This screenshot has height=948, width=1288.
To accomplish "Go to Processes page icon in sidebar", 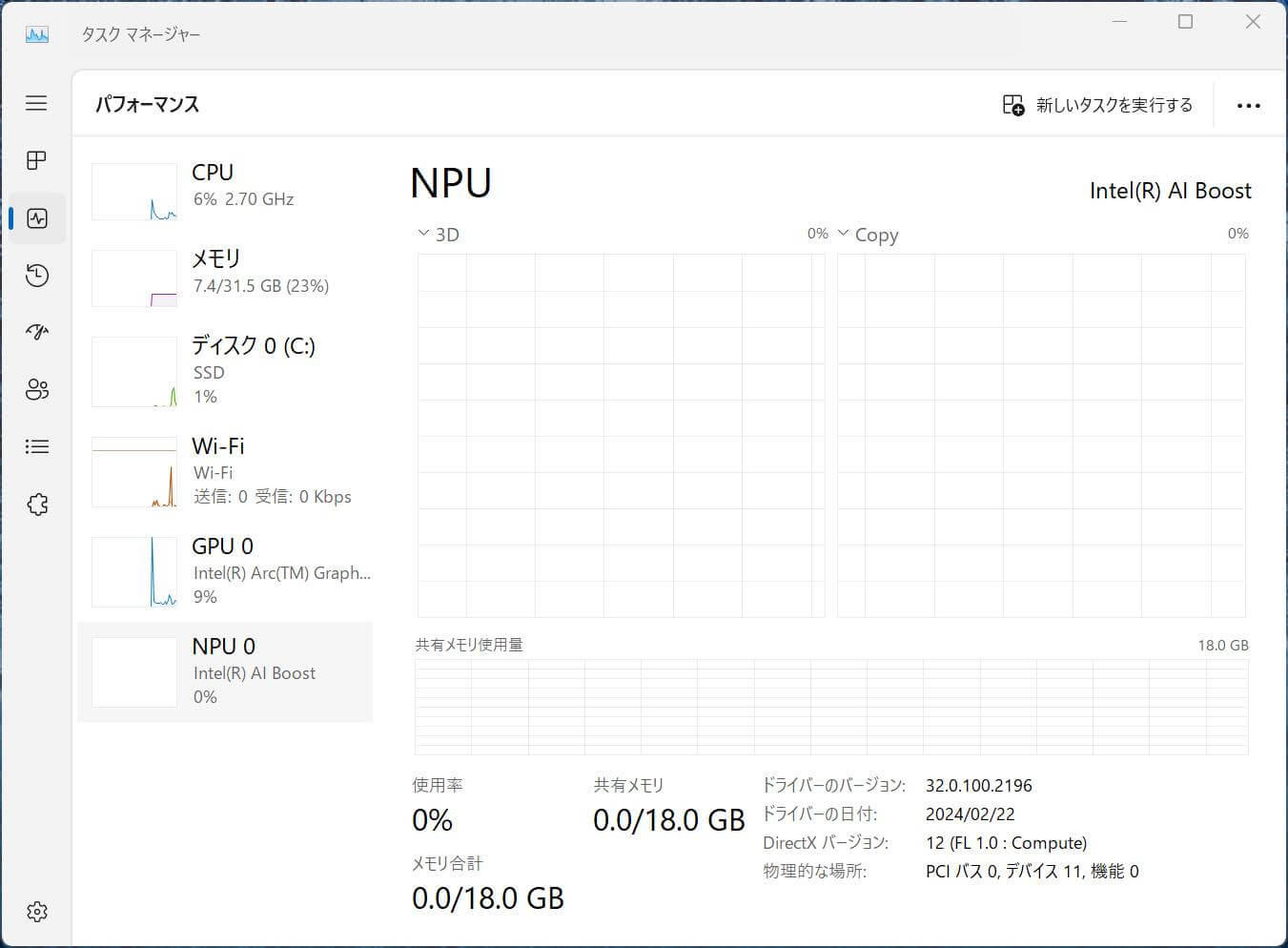I will point(36,160).
